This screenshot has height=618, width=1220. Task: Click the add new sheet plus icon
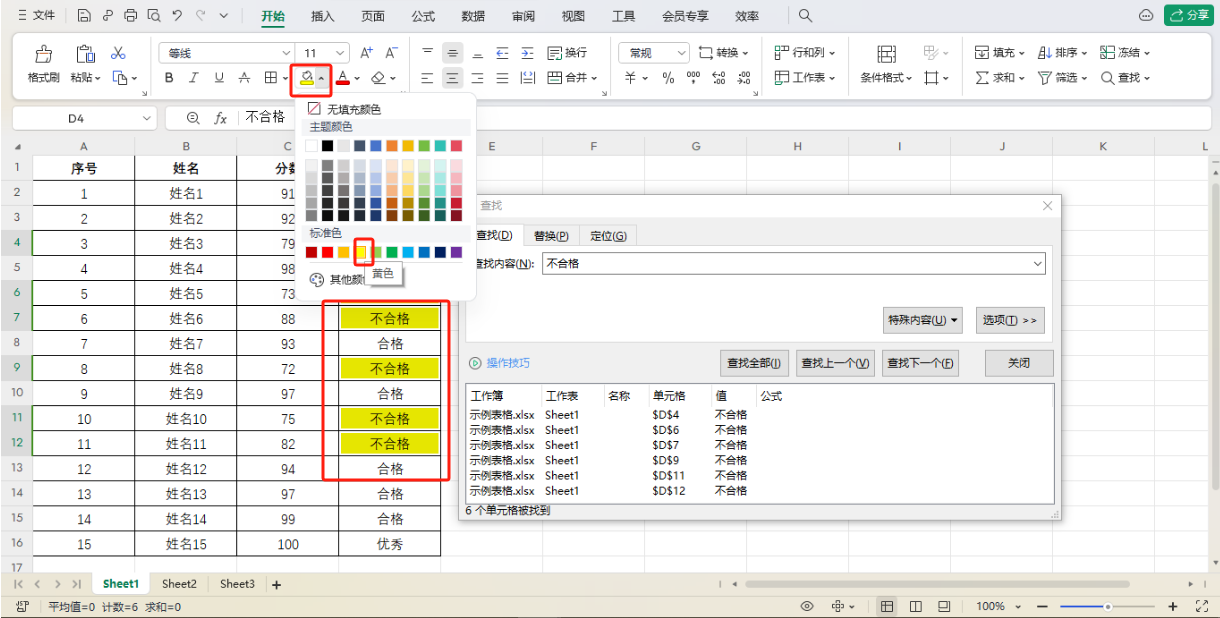(x=277, y=584)
